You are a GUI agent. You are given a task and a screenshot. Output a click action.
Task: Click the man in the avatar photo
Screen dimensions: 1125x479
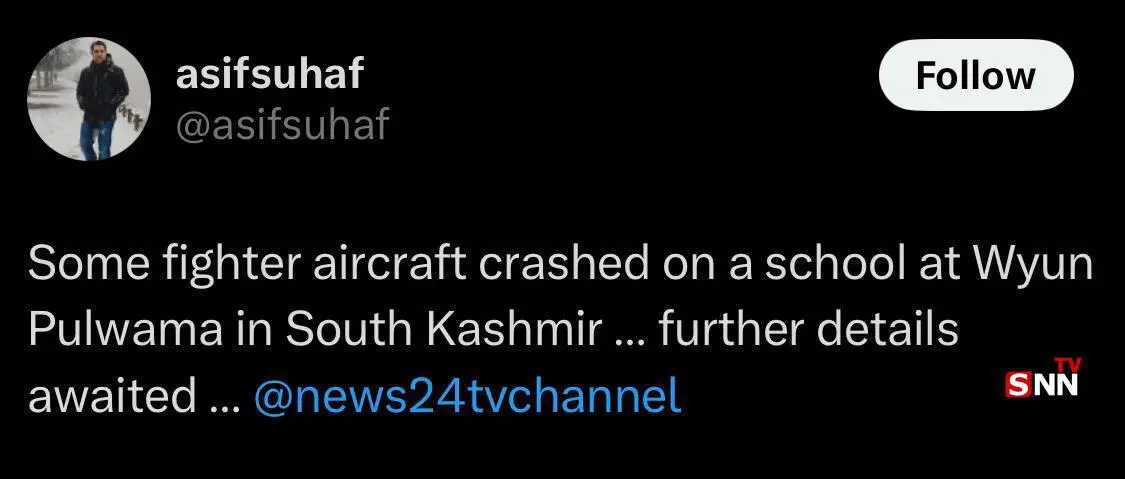click(x=101, y=100)
